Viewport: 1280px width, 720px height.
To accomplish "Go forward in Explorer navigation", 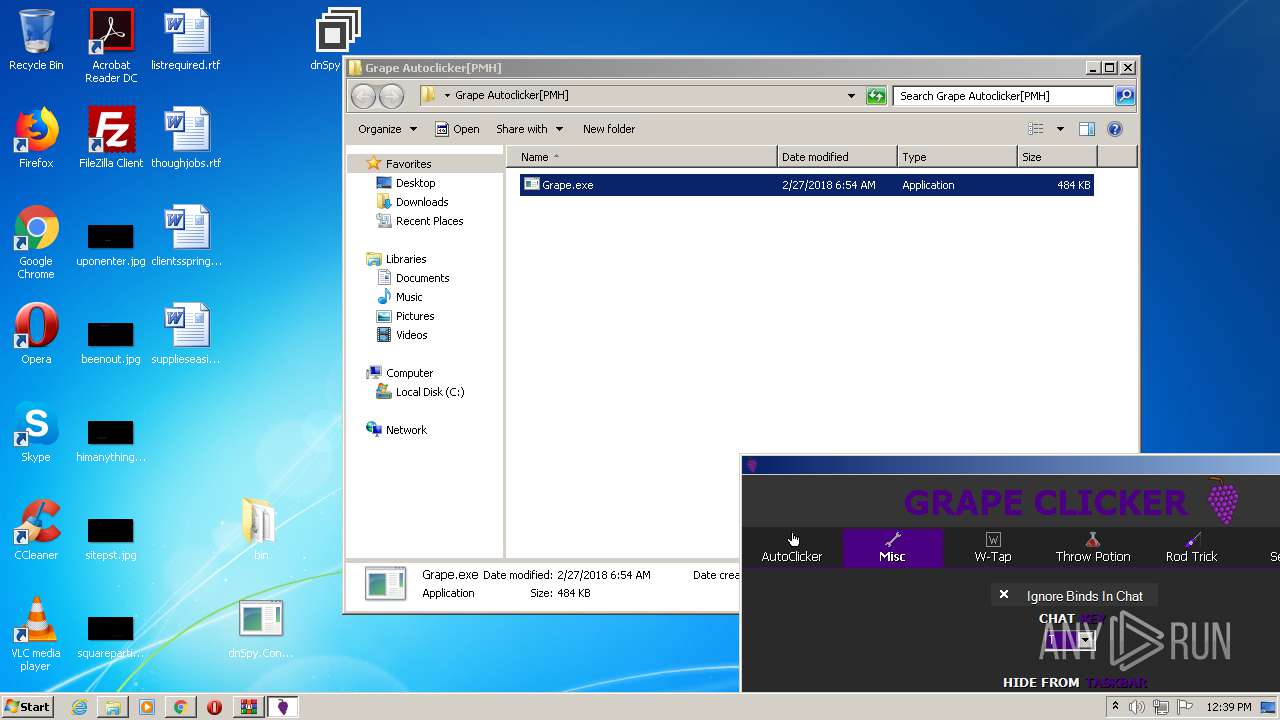I will click(391, 96).
